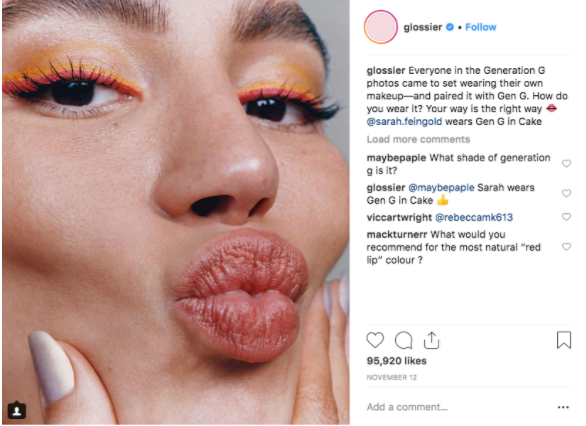Like mackturnerr's red lip comment
586x426 pixels.
(567, 247)
